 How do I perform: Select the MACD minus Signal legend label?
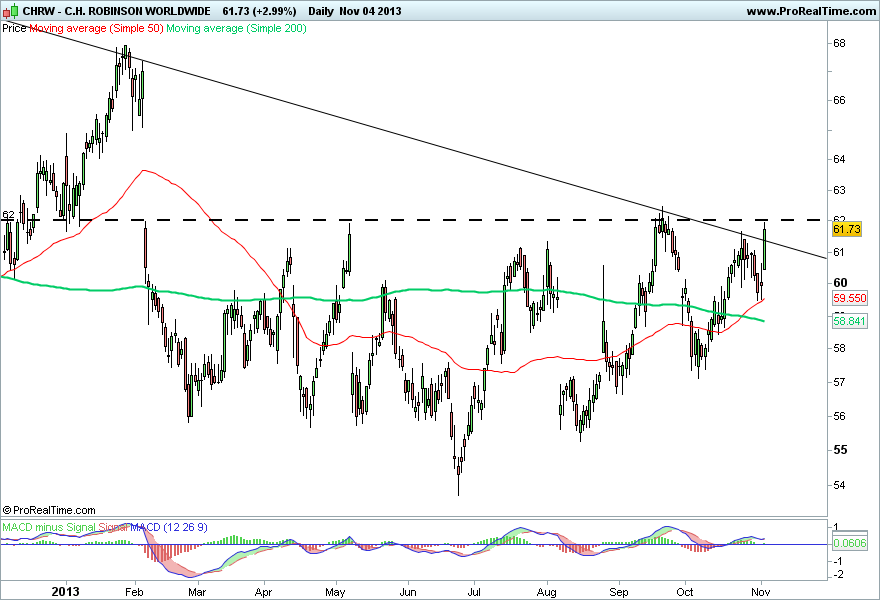(x=49, y=527)
